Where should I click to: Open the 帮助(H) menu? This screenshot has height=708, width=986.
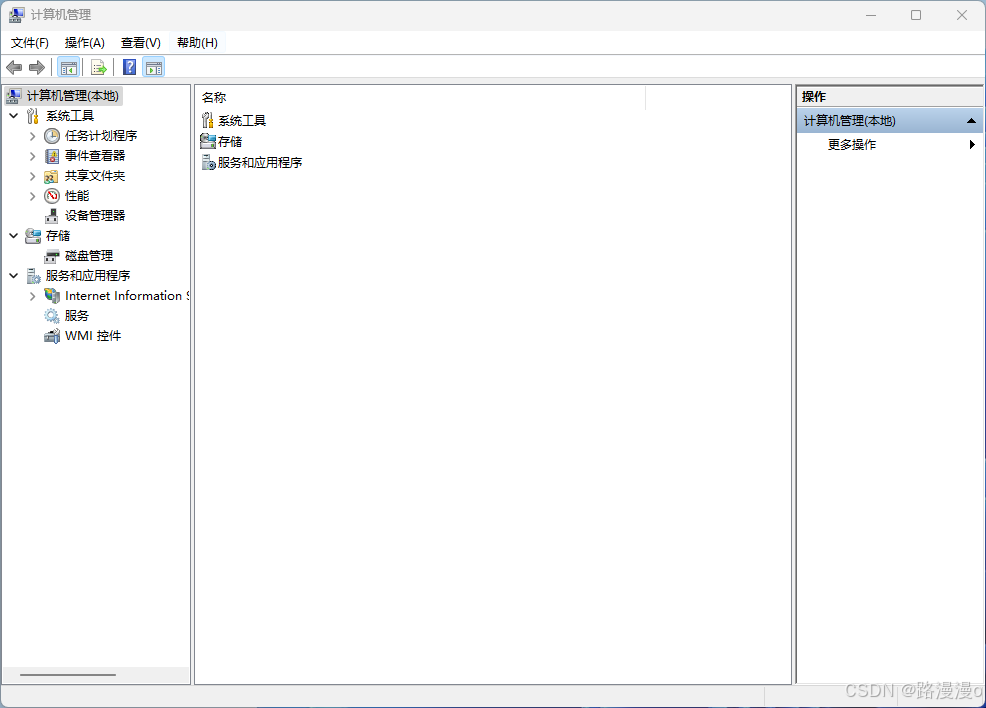click(x=197, y=43)
